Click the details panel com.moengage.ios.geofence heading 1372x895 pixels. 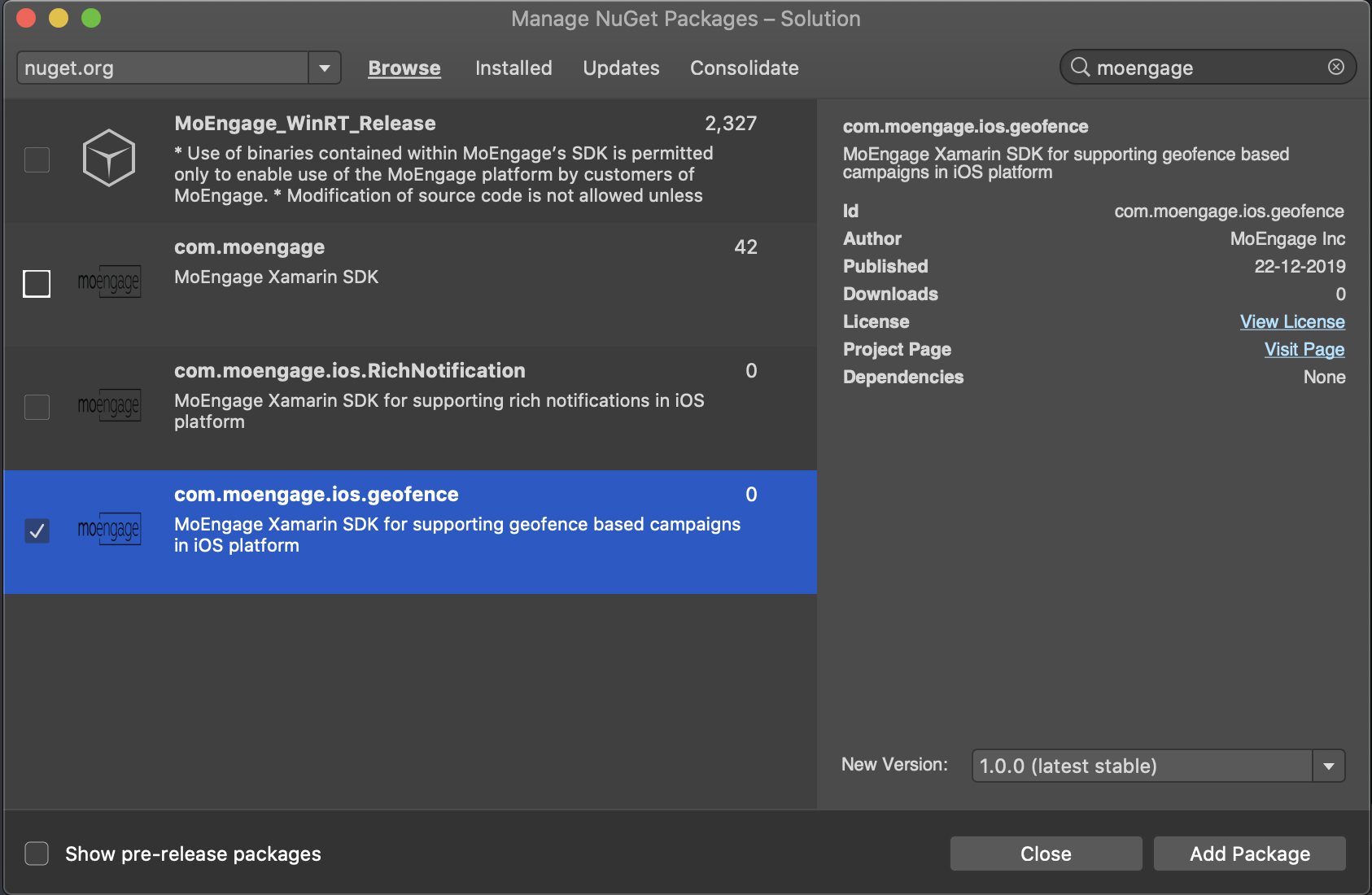965,127
